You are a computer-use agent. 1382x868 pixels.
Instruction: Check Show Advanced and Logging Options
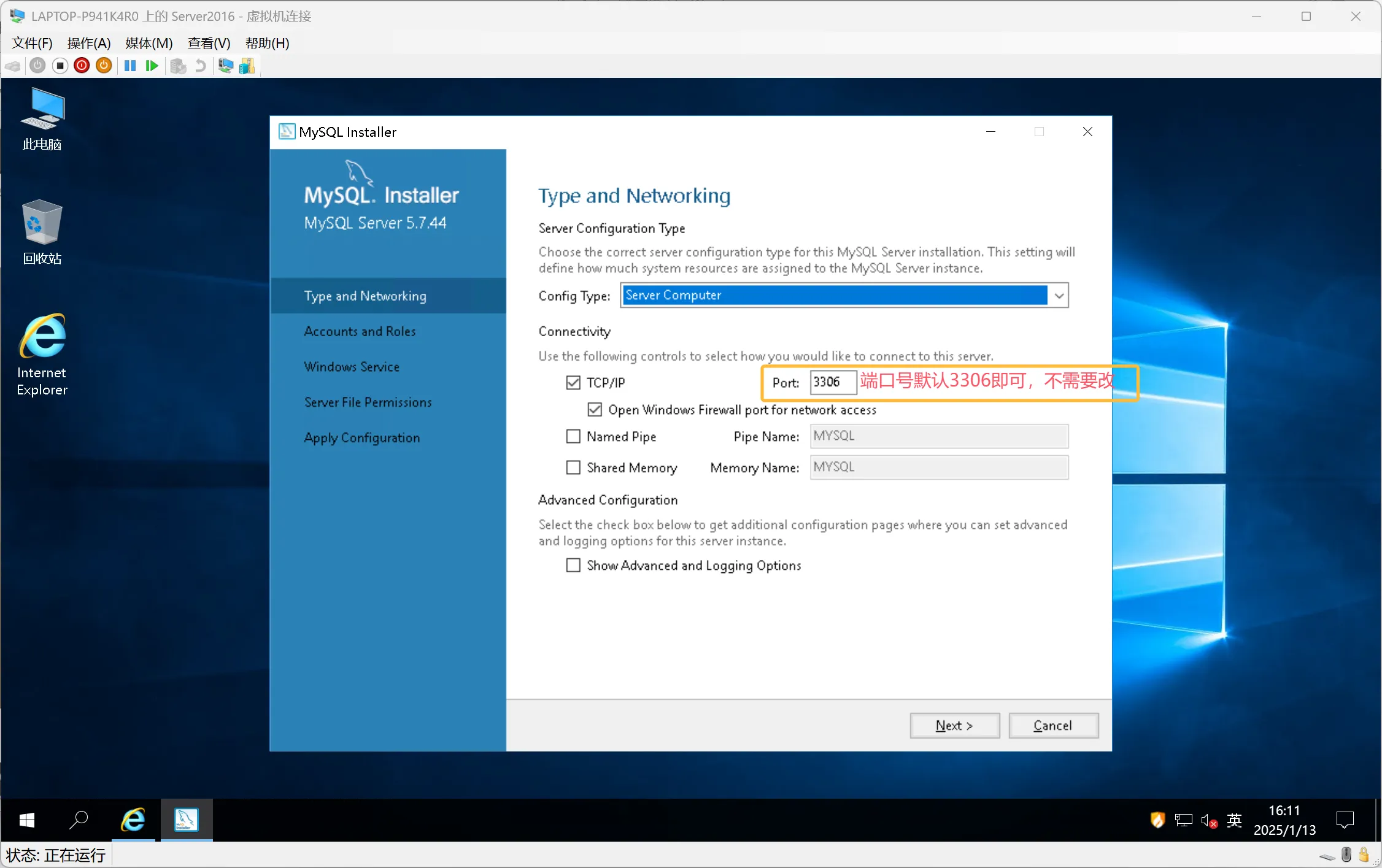pos(573,565)
